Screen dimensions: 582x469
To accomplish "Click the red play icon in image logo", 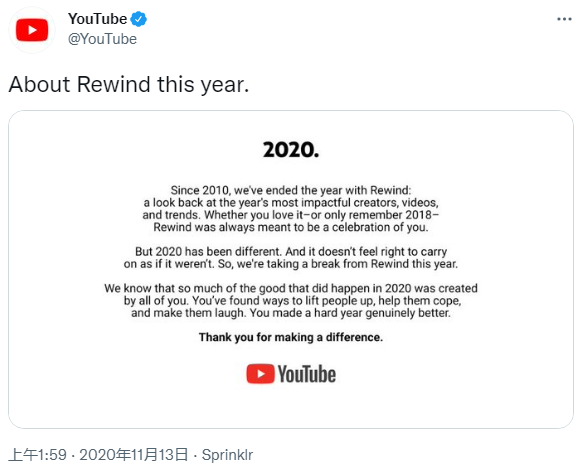I will click(260, 374).
